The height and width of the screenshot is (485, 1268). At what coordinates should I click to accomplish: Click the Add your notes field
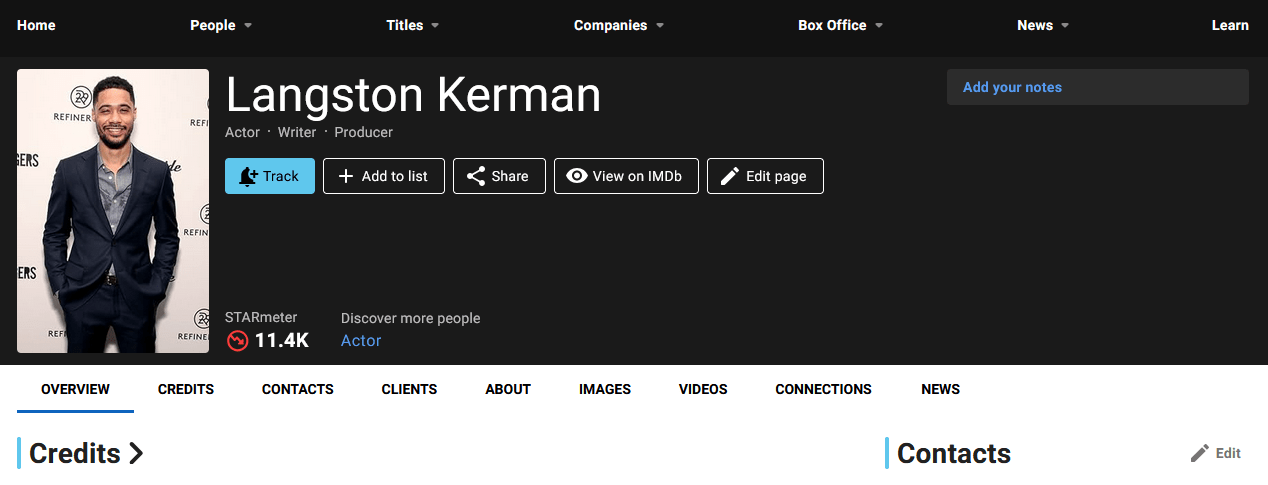click(1097, 88)
